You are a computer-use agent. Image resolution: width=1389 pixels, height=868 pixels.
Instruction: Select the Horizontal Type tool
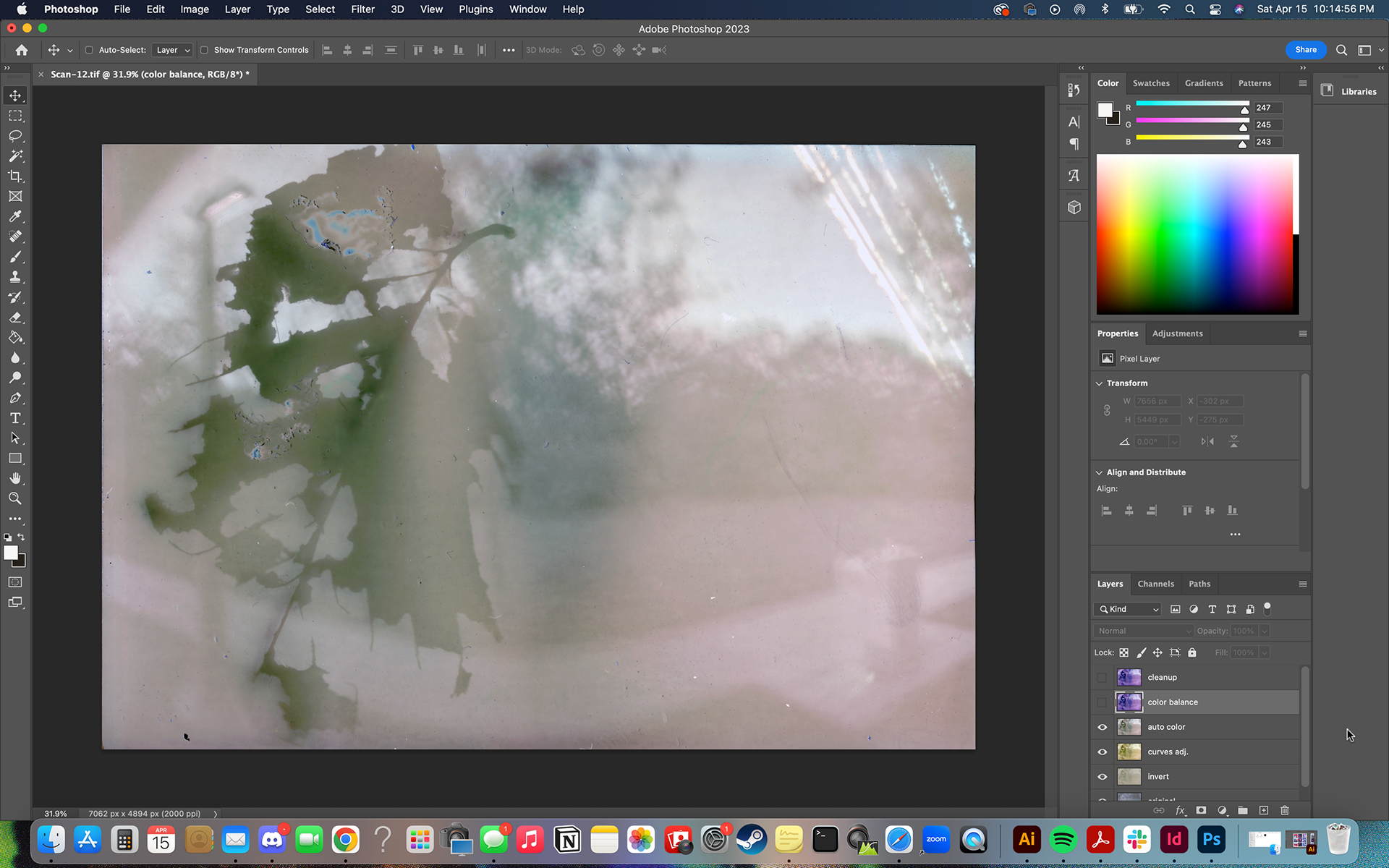(x=15, y=417)
